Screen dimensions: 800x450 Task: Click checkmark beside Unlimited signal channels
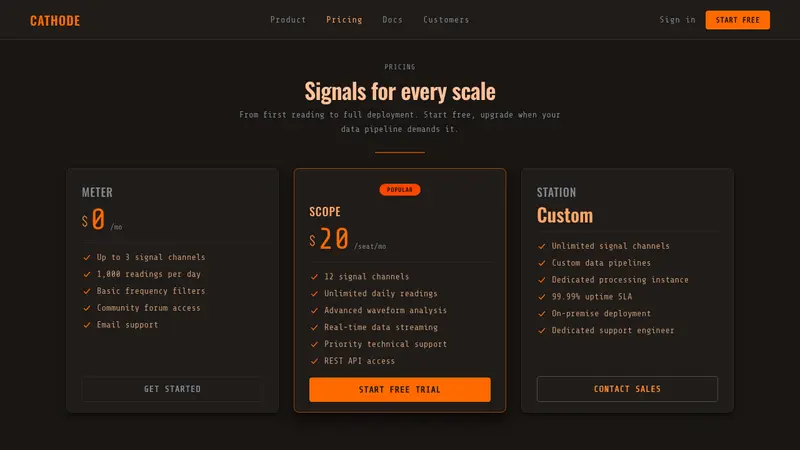(x=542, y=246)
